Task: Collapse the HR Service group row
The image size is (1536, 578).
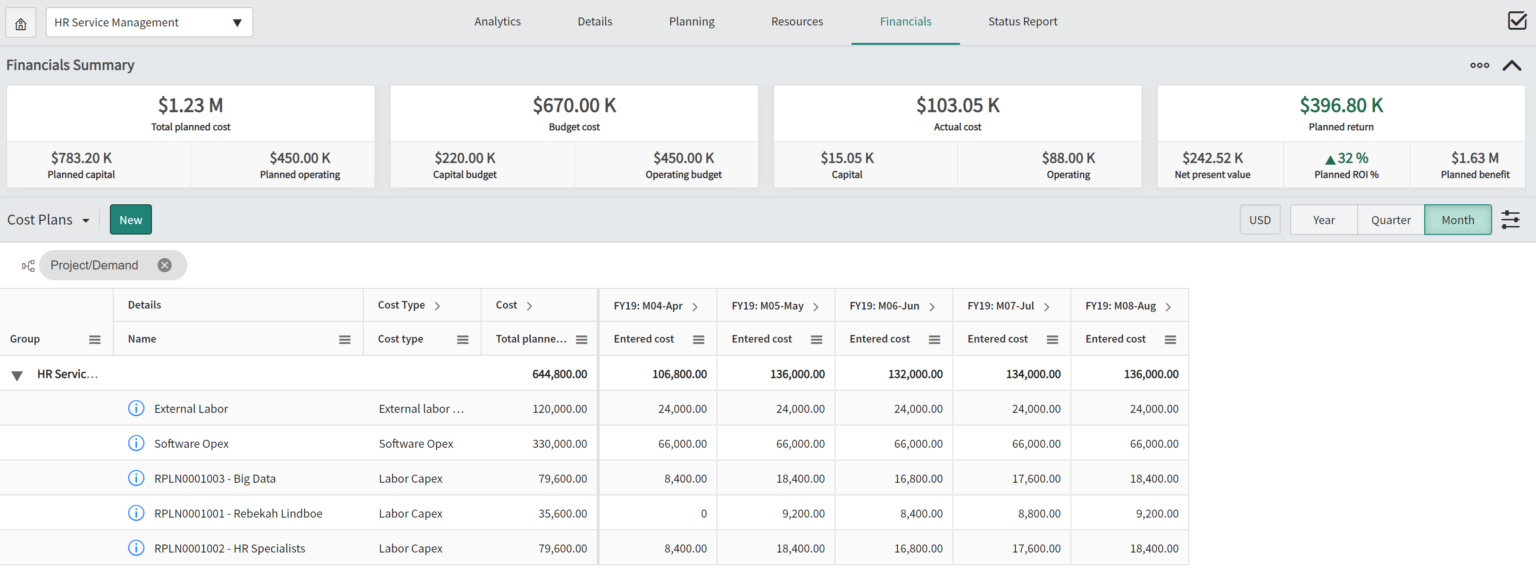Action: click(x=16, y=373)
